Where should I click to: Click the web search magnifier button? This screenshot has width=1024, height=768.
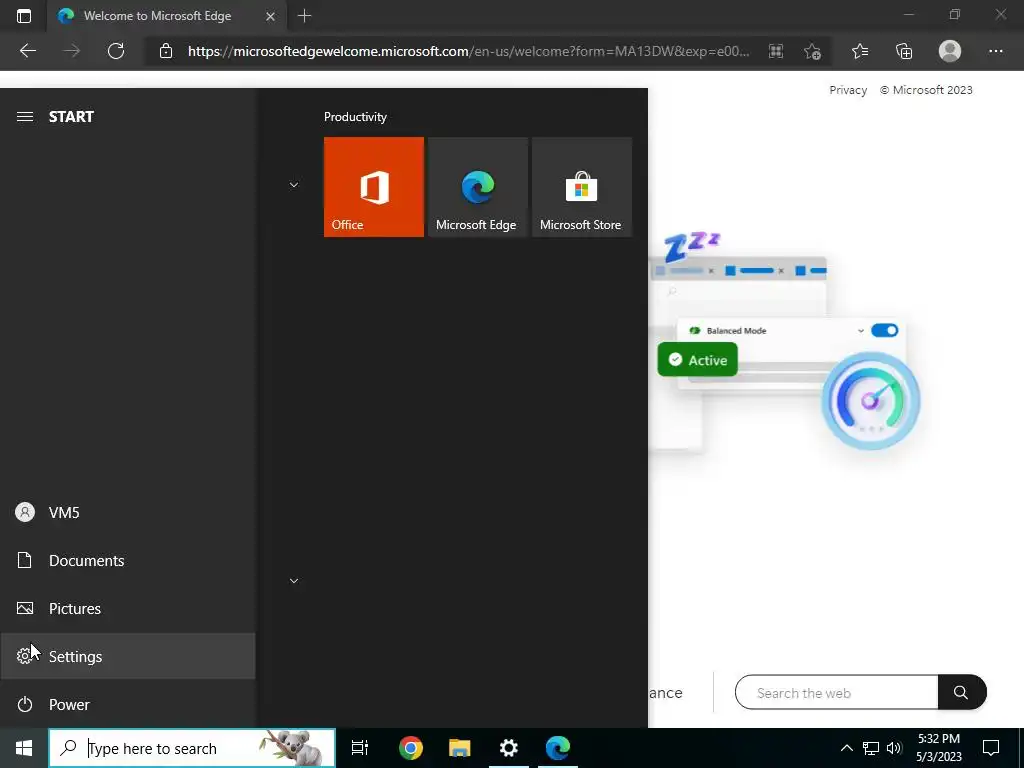pos(961,692)
